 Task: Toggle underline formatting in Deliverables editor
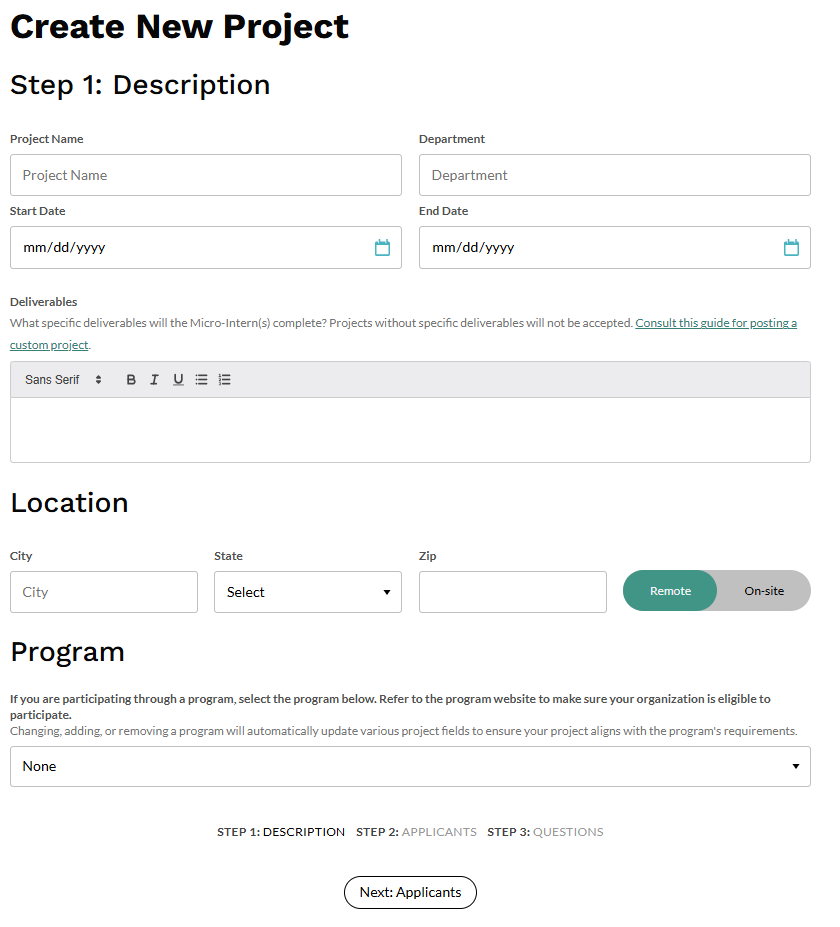(x=178, y=380)
